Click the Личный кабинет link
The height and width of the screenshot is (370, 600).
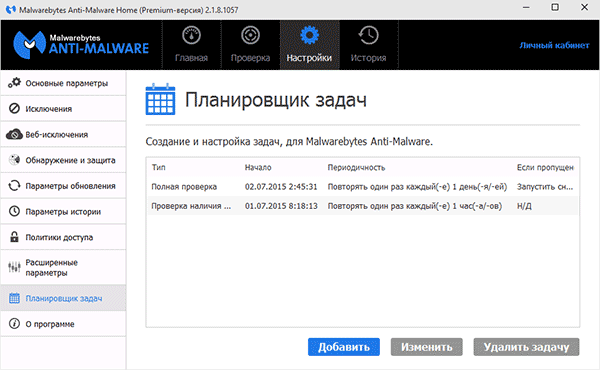554,45
